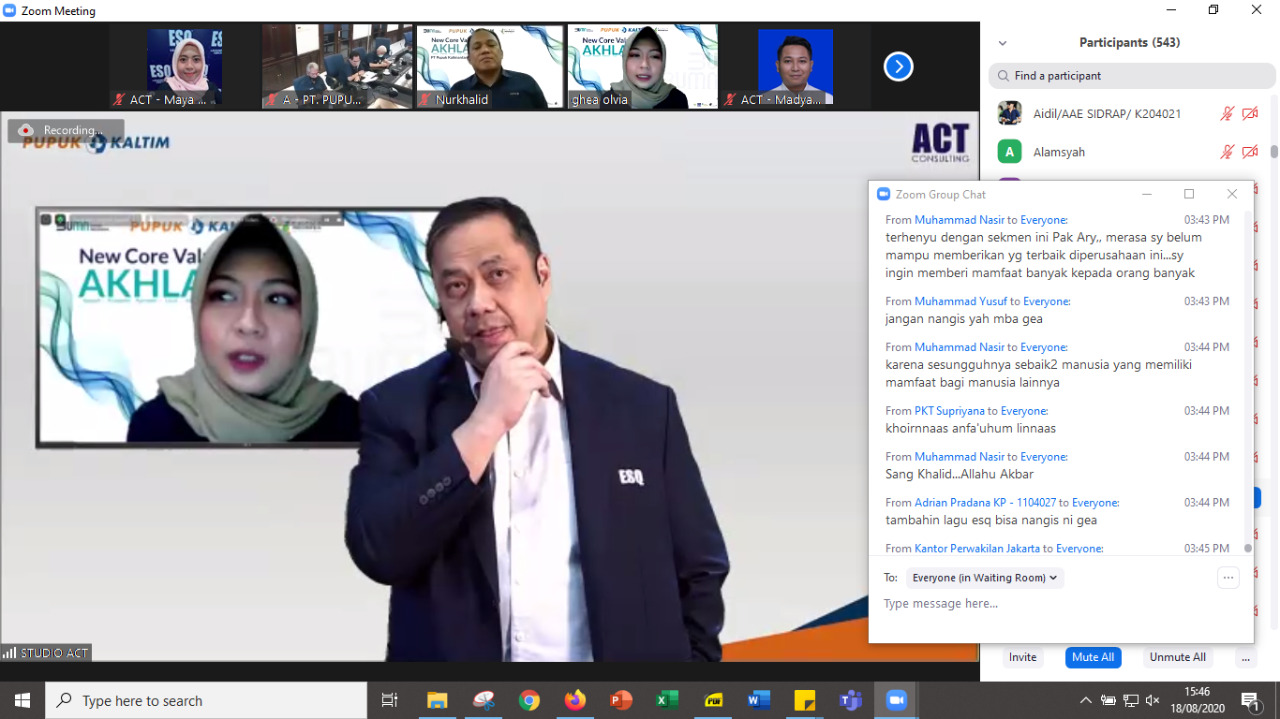Image resolution: width=1280 pixels, height=719 pixels.
Task: Open Microsoft Teams from the taskbar
Action: [850, 700]
